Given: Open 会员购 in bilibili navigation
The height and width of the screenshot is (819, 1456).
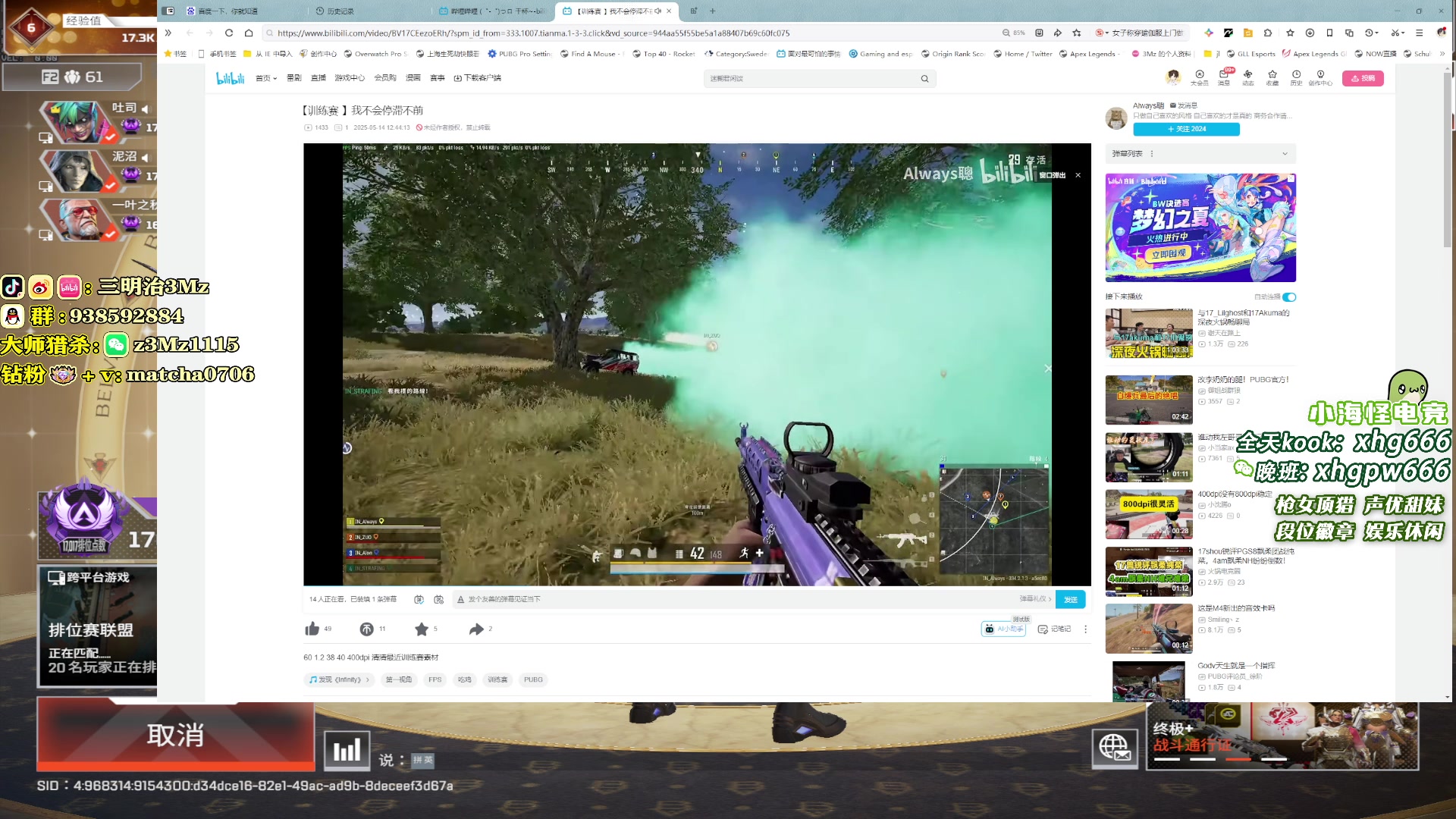Looking at the screenshot, I should click(x=385, y=78).
